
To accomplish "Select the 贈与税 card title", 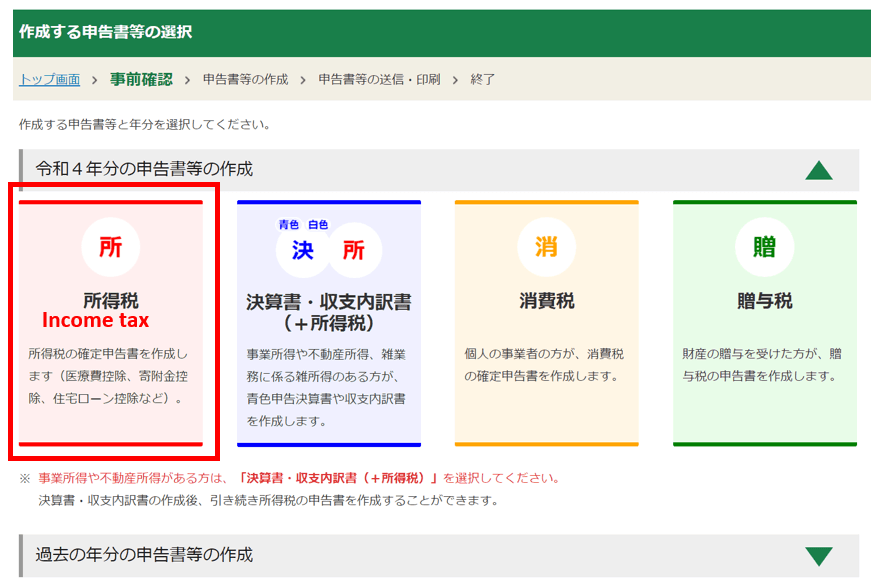I will pyautogui.click(x=765, y=301).
